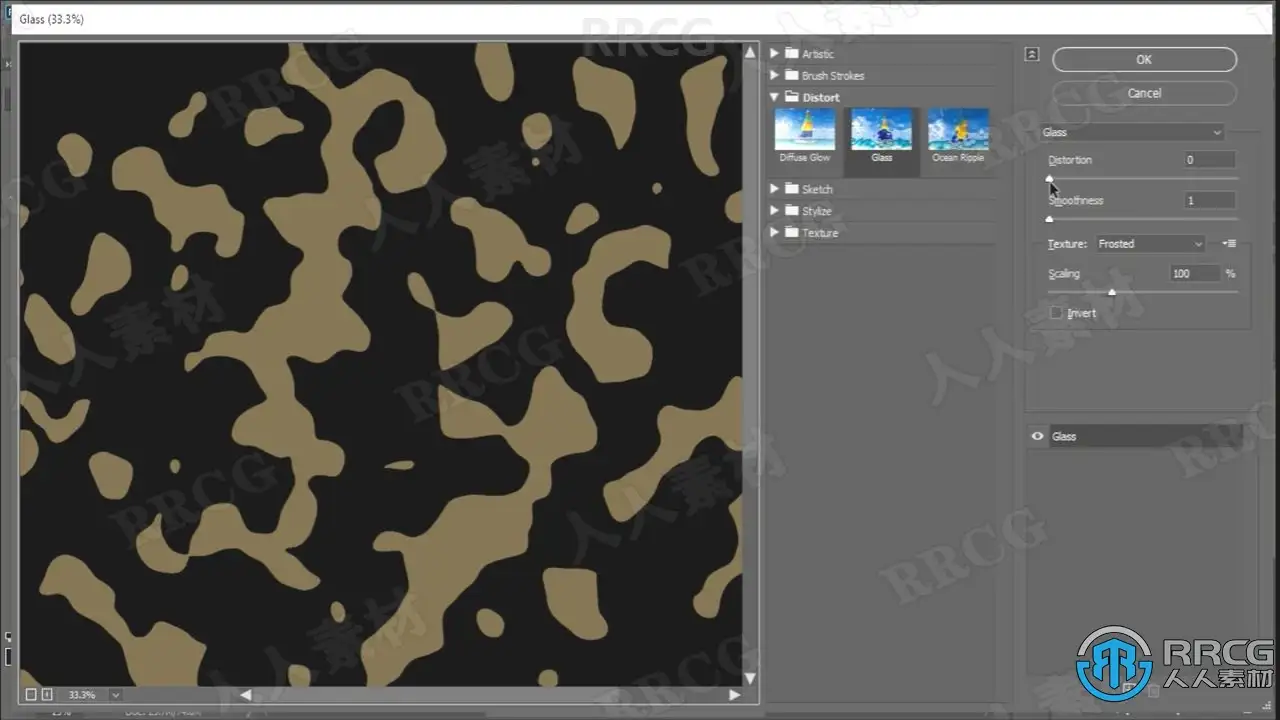Click the Distortion slider handle
Viewport: 1280px width, 720px height.
tap(1049, 178)
